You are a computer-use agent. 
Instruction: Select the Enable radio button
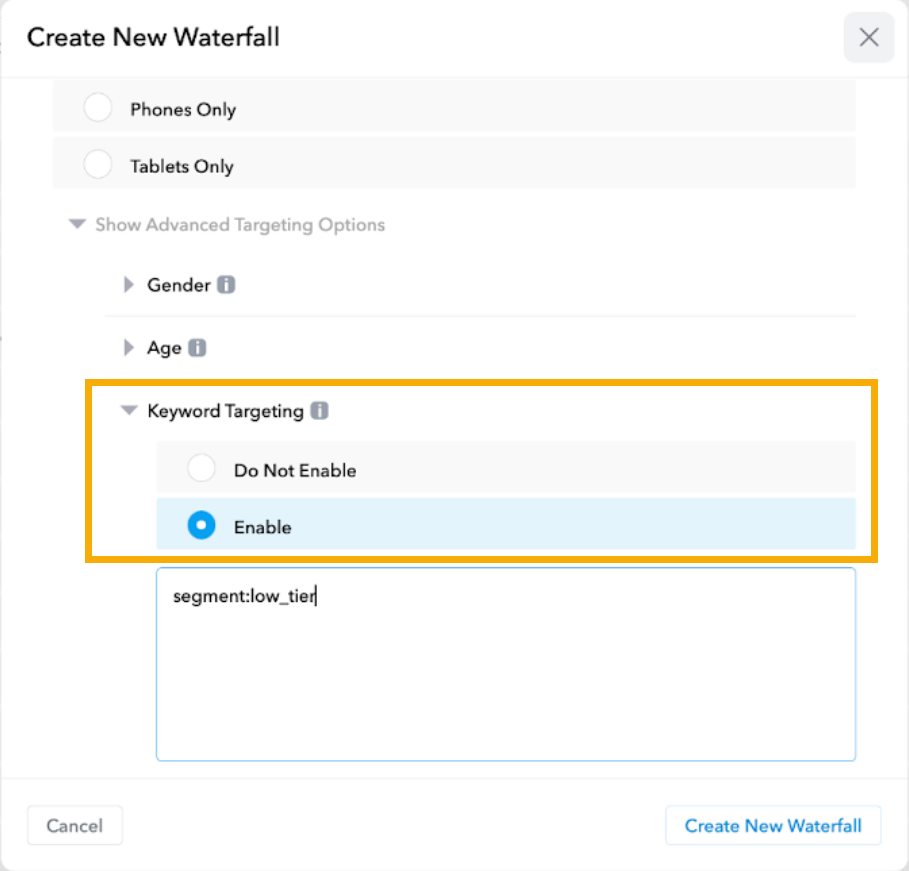click(x=202, y=526)
